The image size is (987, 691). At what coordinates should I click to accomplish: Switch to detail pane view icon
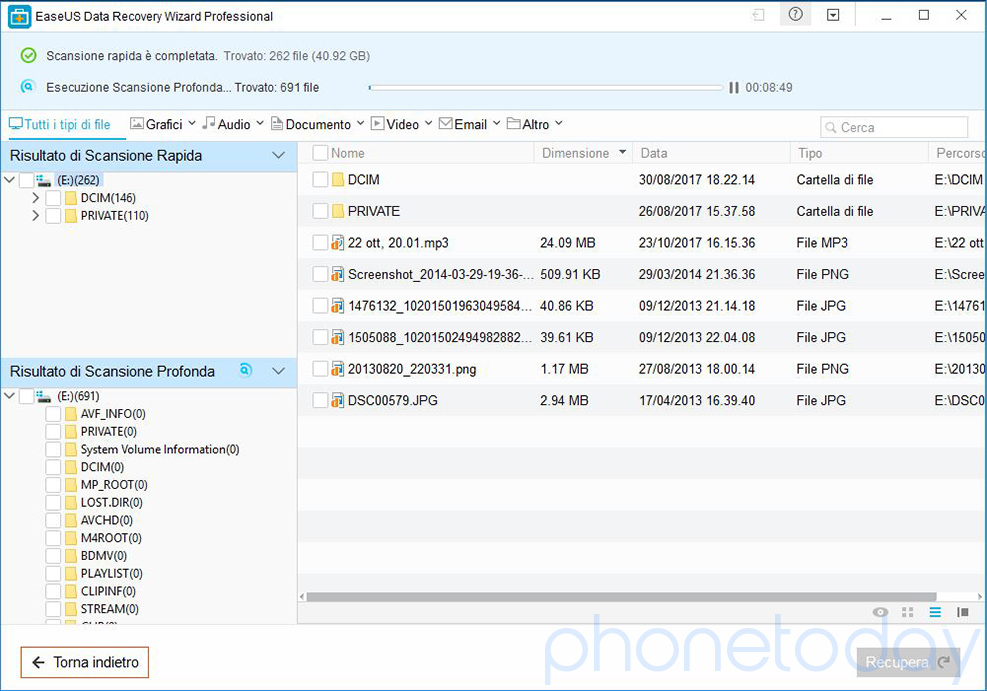point(963,612)
